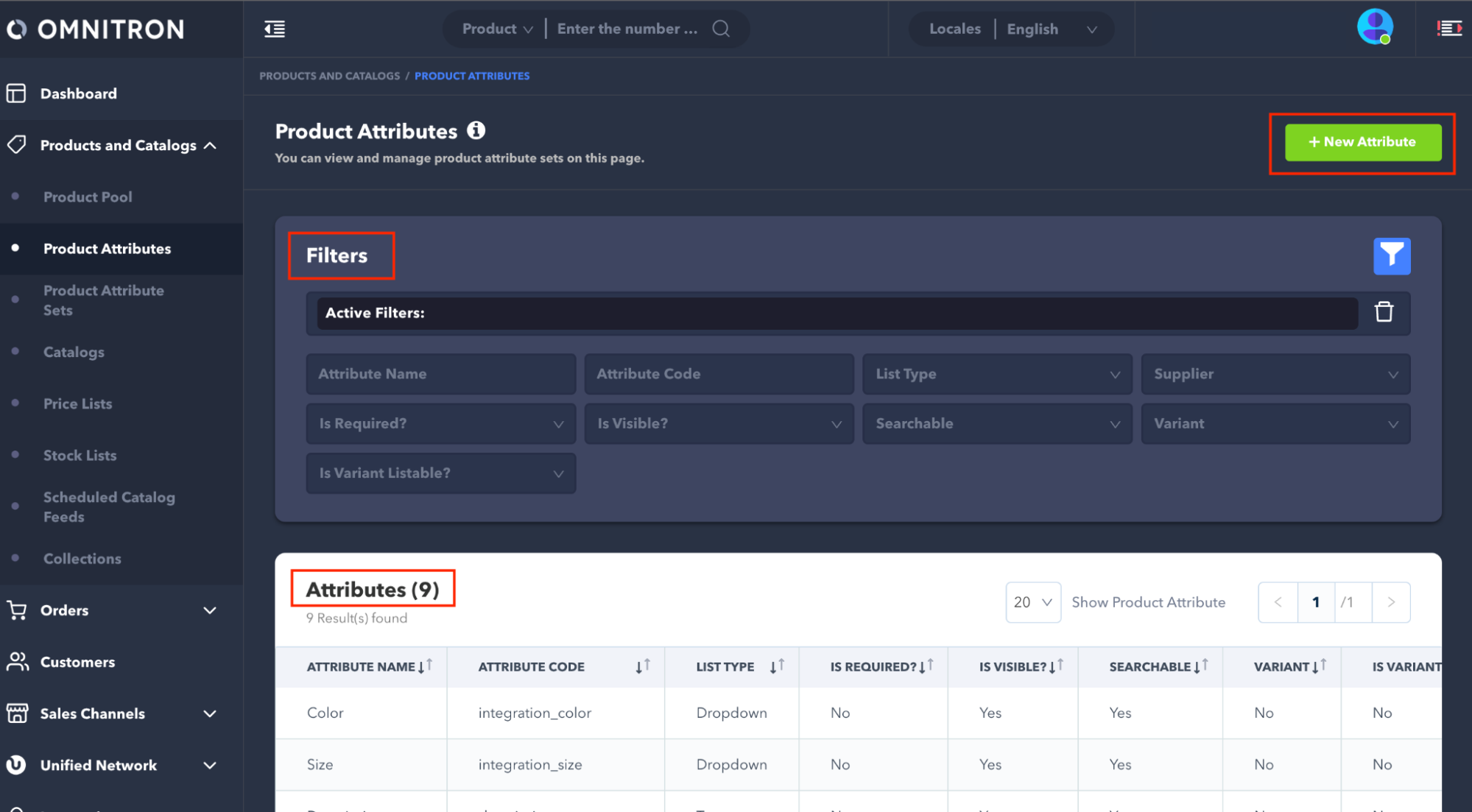Click the info icon beside Product Attributes
The width and height of the screenshot is (1472, 812).
(x=476, y=130)
